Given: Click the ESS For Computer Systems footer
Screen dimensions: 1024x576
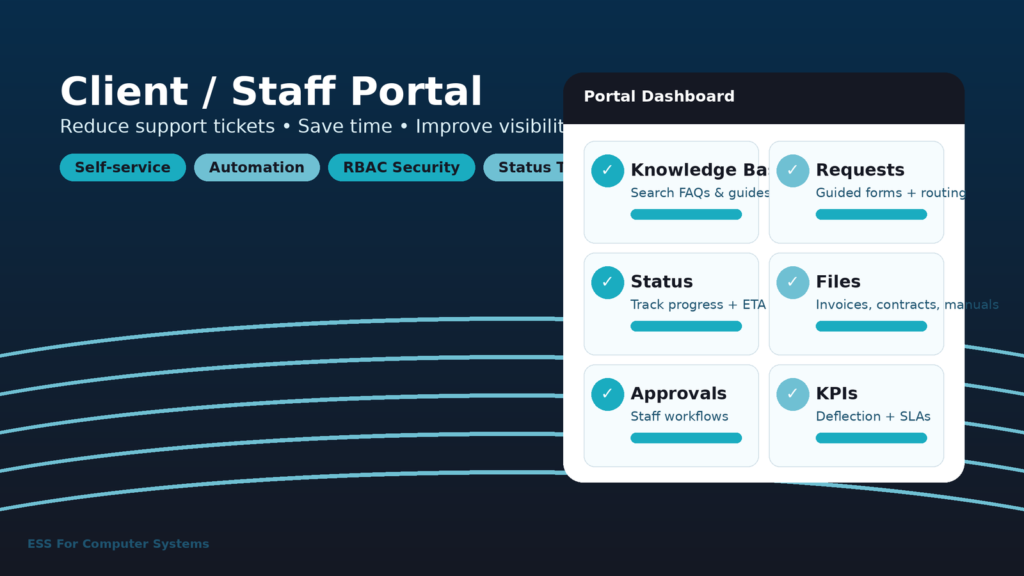Looking at the screenshot, I should [x=118, y=544].
